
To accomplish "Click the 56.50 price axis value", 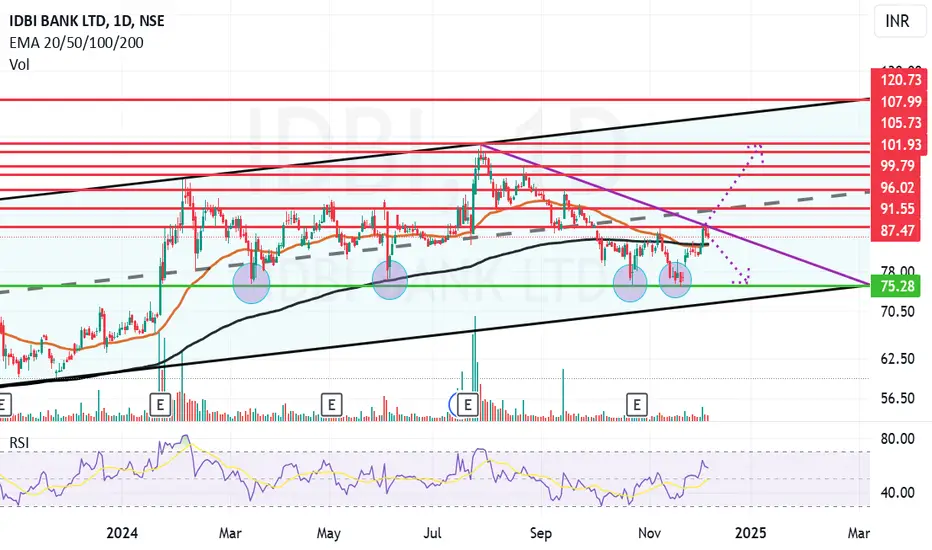I will pyautogui.click(x=898, y=398).
